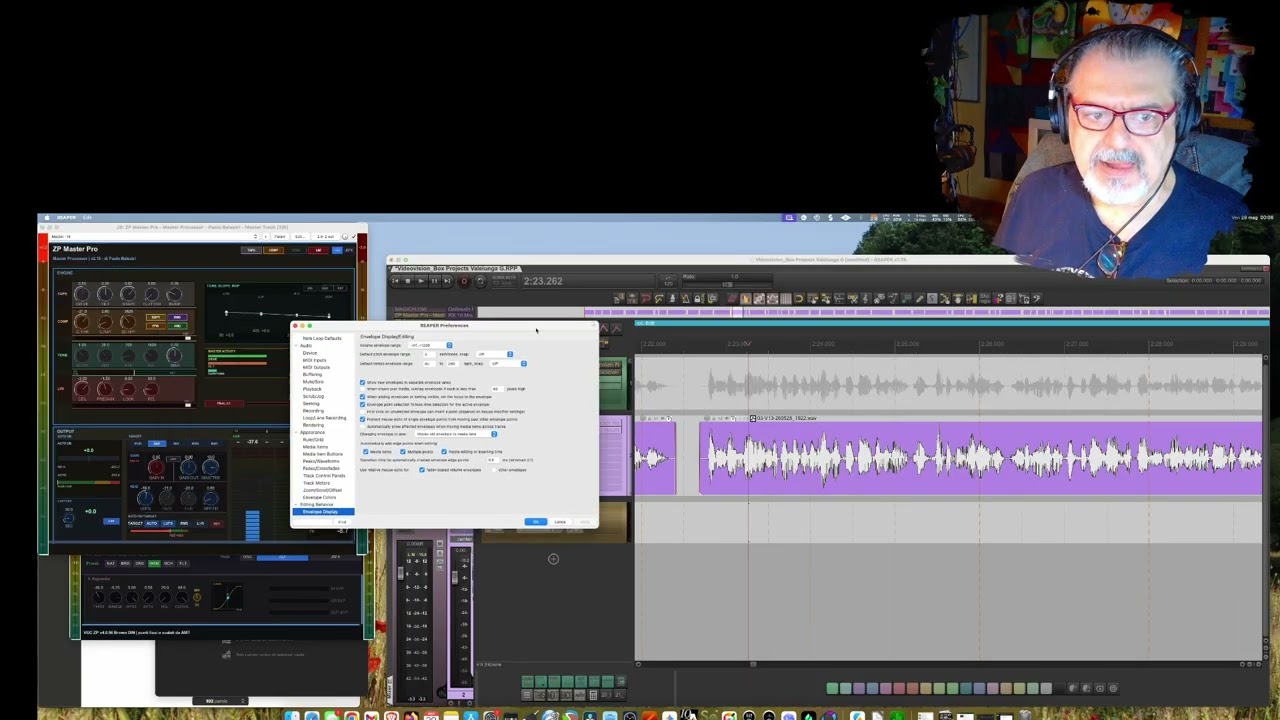Select Peaks/Waveforms in preferences sidebar

(x=321, y=461)
